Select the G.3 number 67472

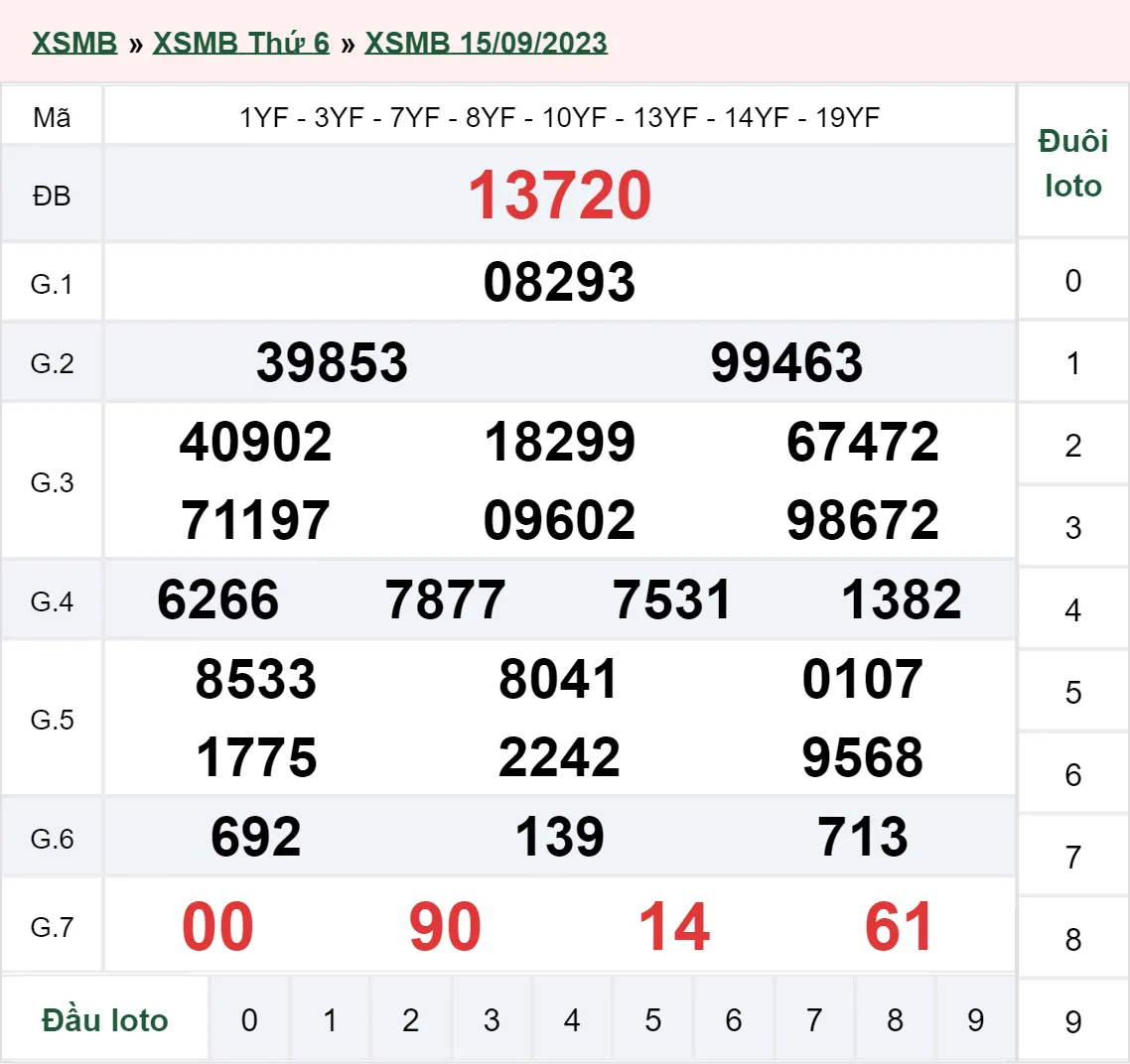coord(864,443)
